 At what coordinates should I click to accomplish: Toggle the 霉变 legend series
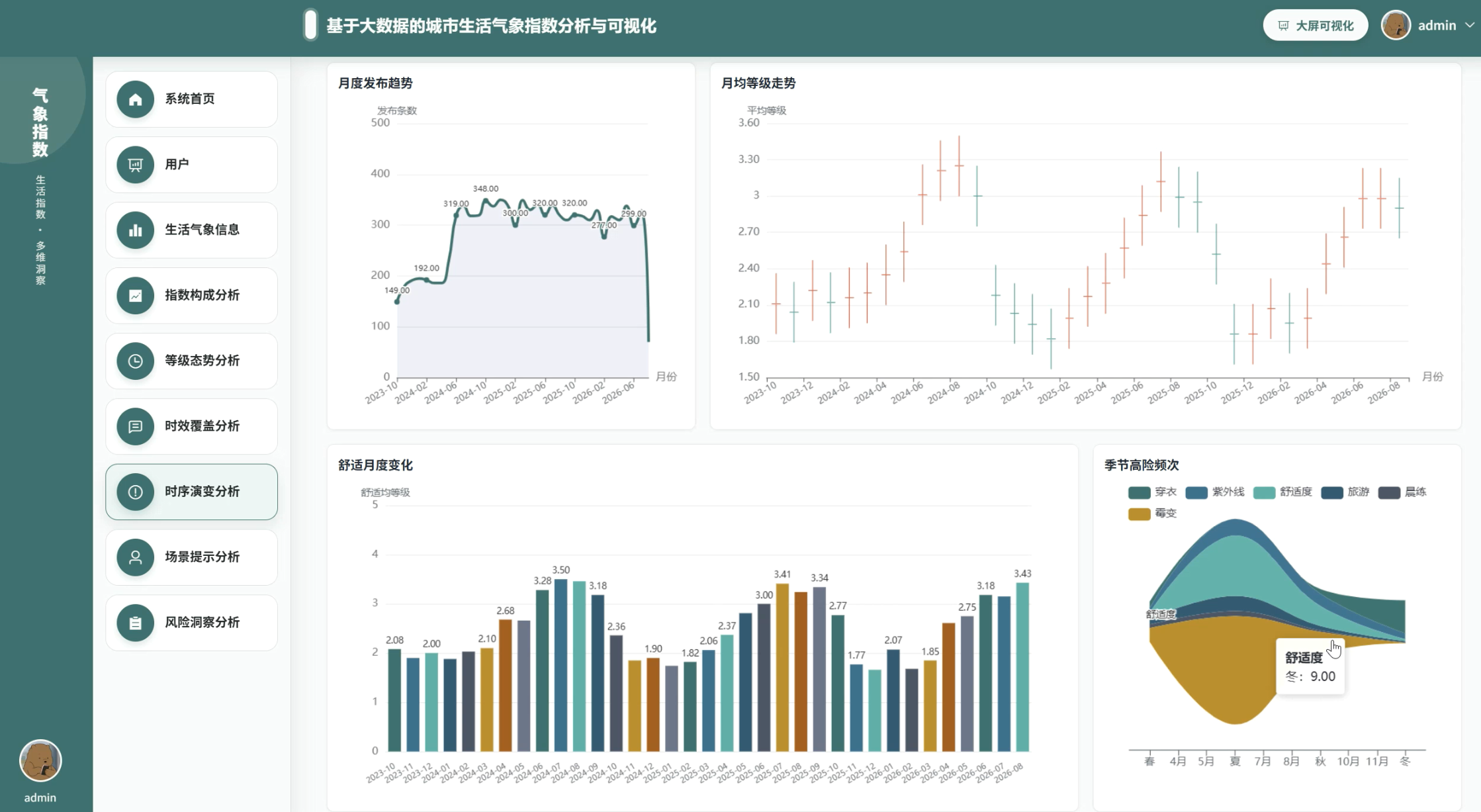point(1152,514)
